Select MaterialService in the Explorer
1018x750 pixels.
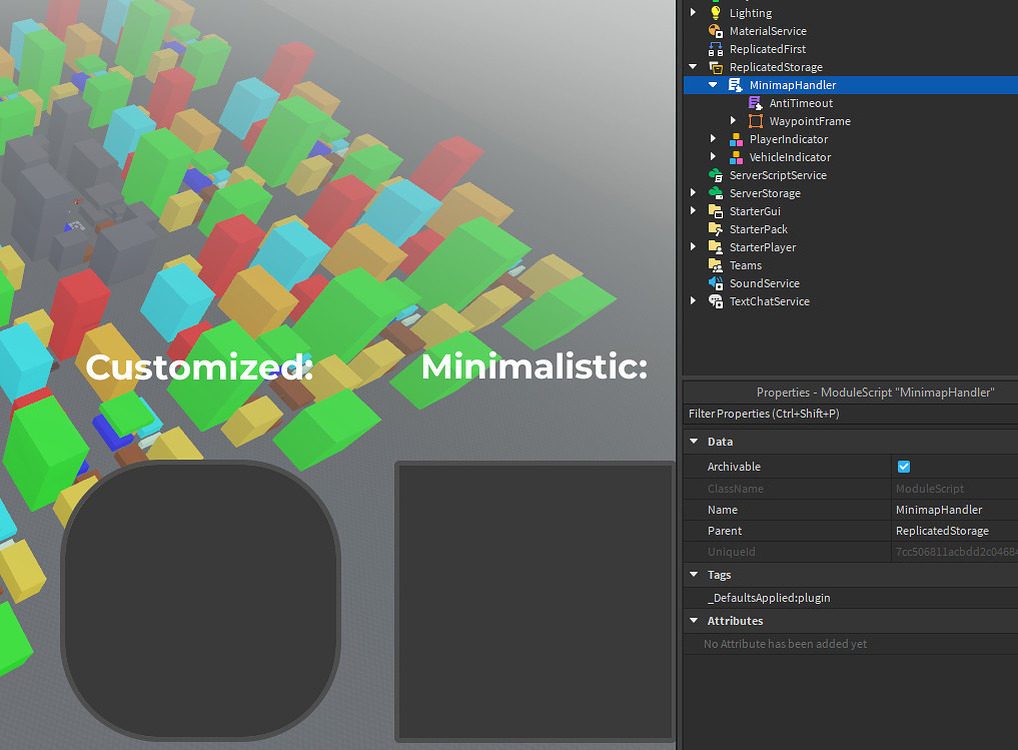[768, 31]
